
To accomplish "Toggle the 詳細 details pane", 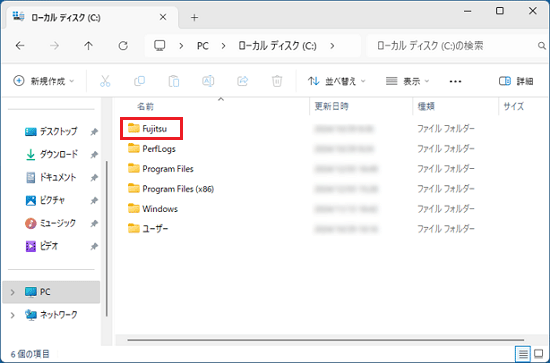I will pos(516,81).
